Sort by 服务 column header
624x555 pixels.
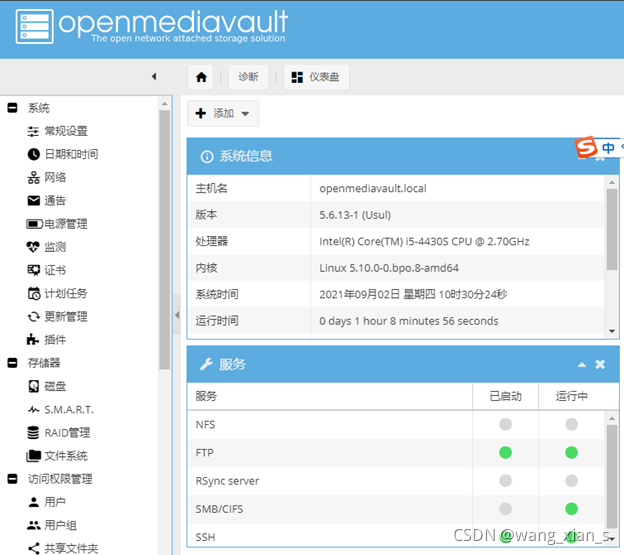click(x=330, y=396)
